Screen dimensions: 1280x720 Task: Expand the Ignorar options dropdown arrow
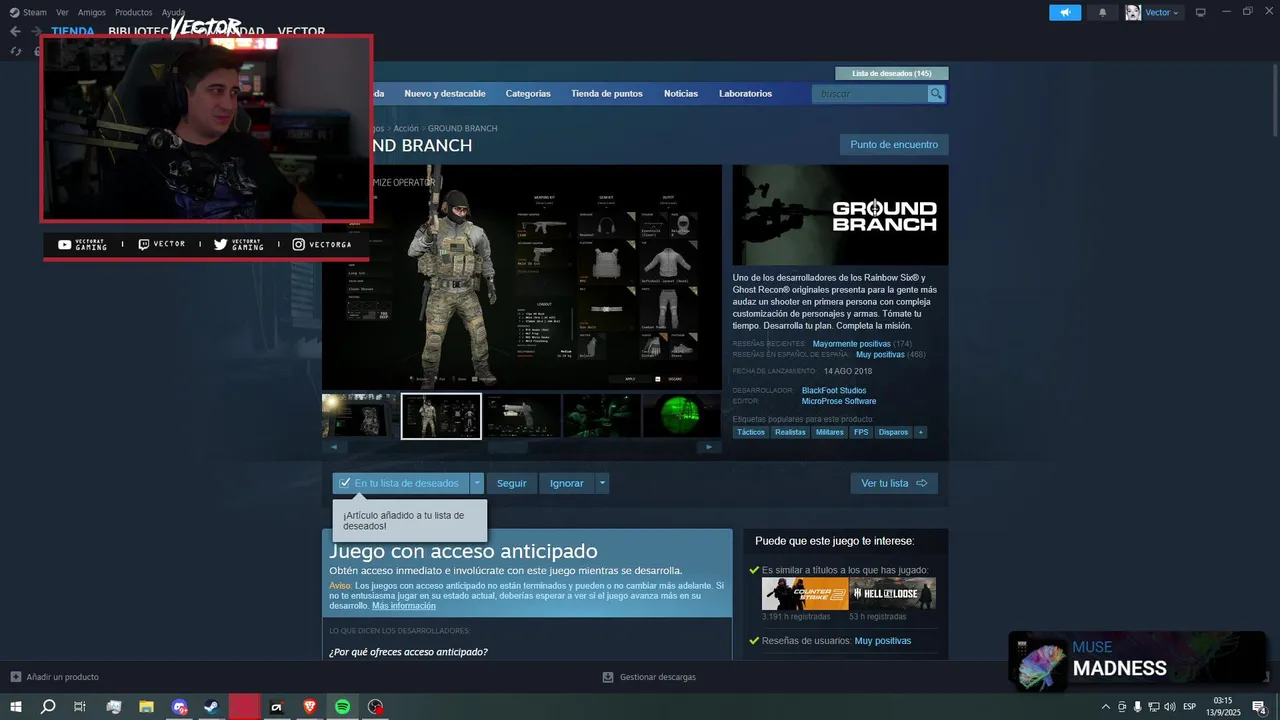tap(602, 483)
